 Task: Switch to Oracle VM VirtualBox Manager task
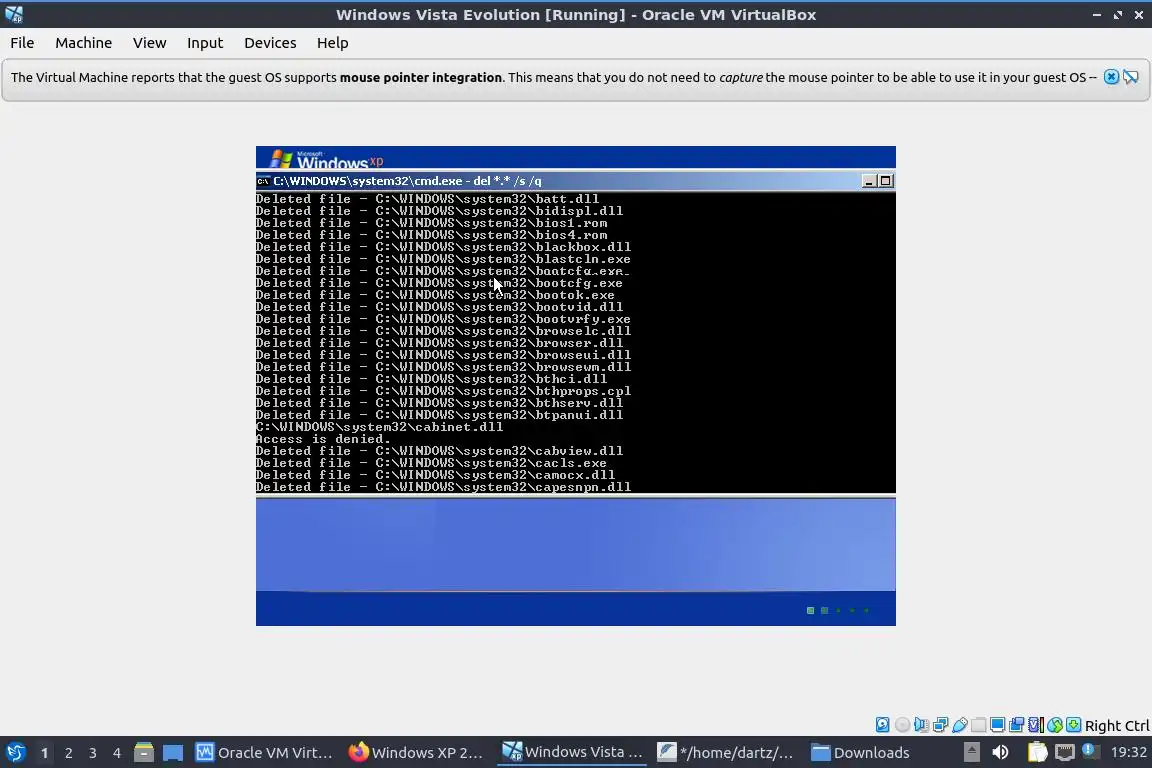pyautogui.click(x=264, y=753)
